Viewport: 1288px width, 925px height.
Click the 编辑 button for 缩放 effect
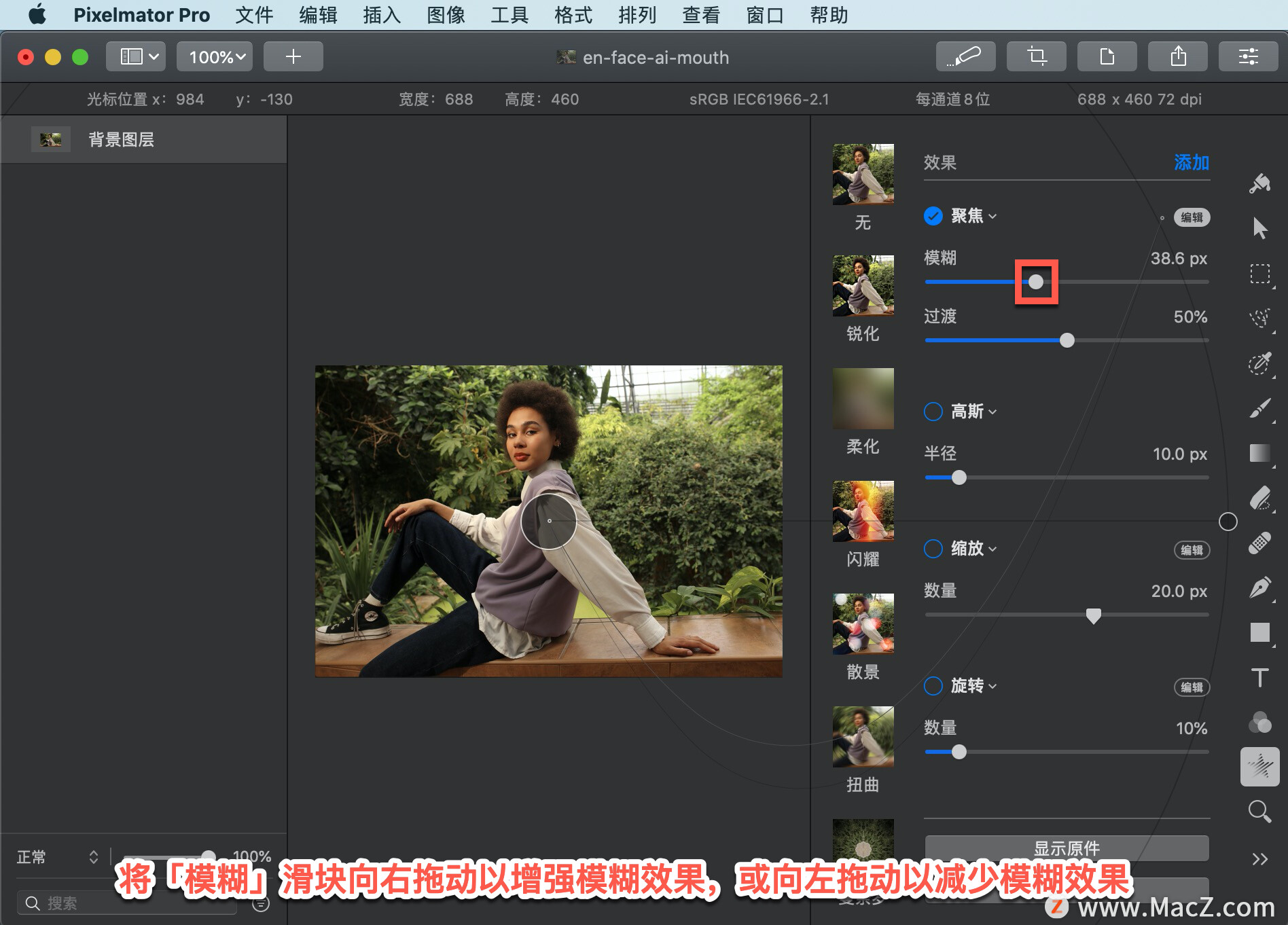click(x=1192, y=550)
